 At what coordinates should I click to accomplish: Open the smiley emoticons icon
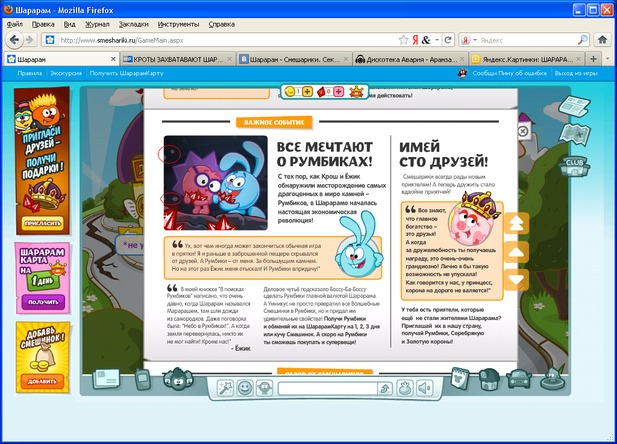click(244, 388)
